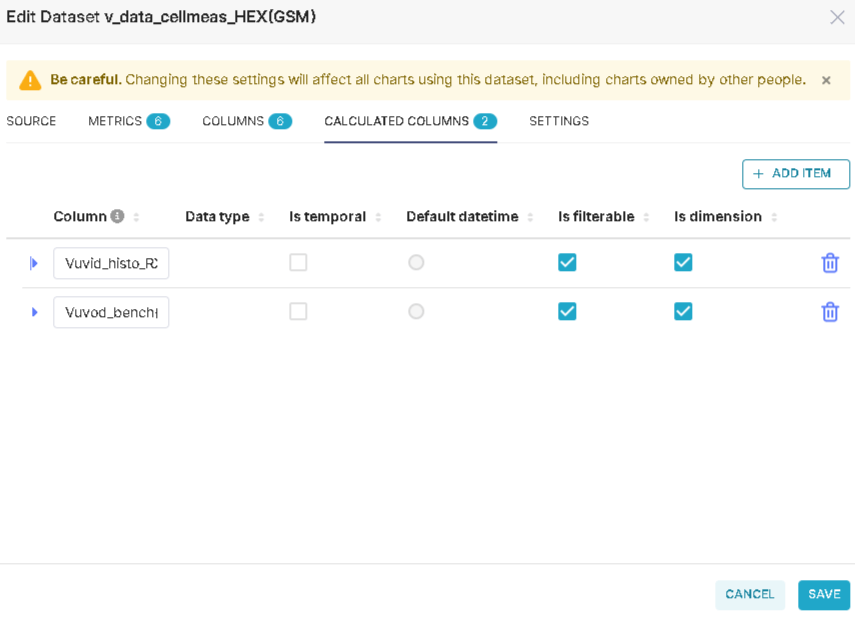
Task: Save the dataset changes
Action: click(823, 594)
